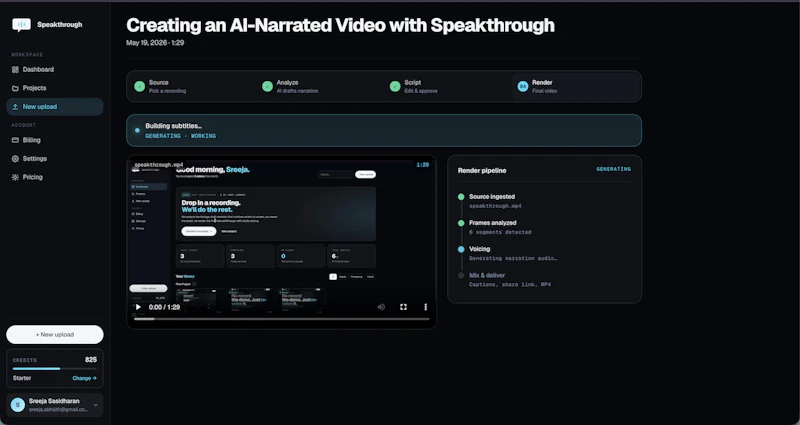Open the Dashboard page
800x425 pixels.
55,69
